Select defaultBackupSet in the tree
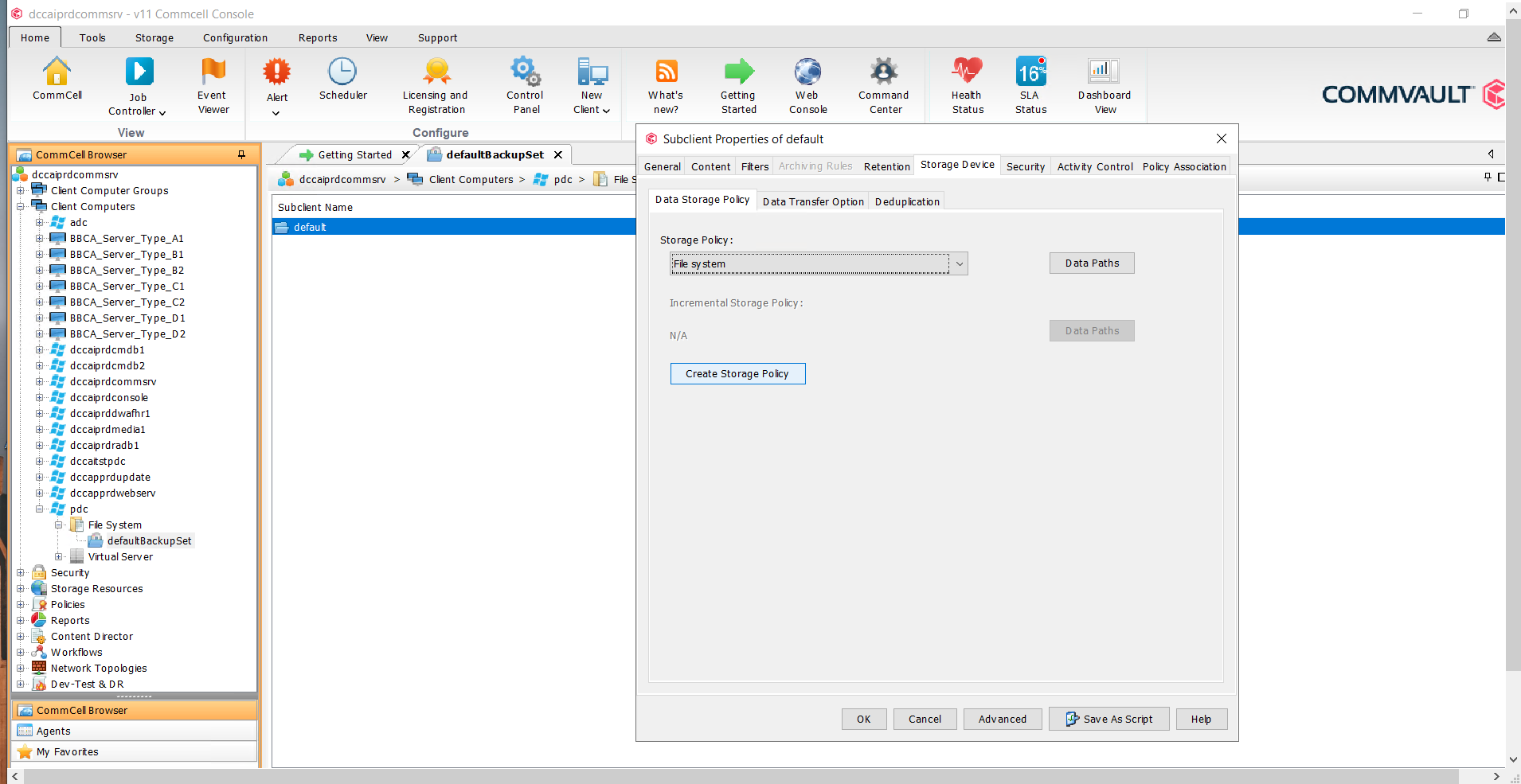 point(149,540)
